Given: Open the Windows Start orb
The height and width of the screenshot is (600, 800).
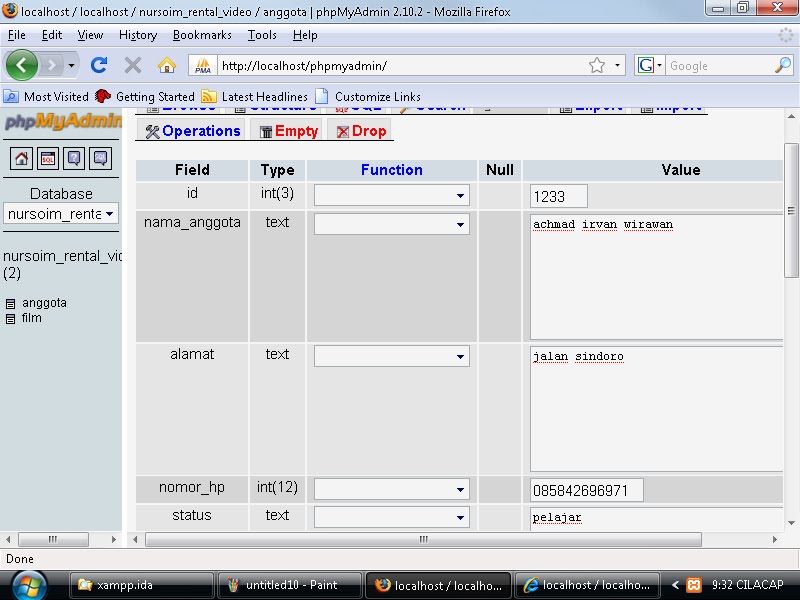Looking at the screenshot, I should pyautogui.click(x=29, y=585).
